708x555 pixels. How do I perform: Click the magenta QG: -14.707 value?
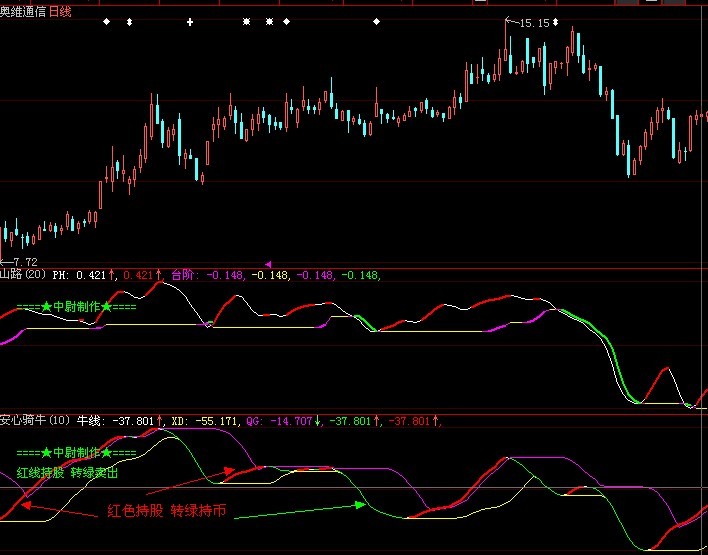pos(280,421)
